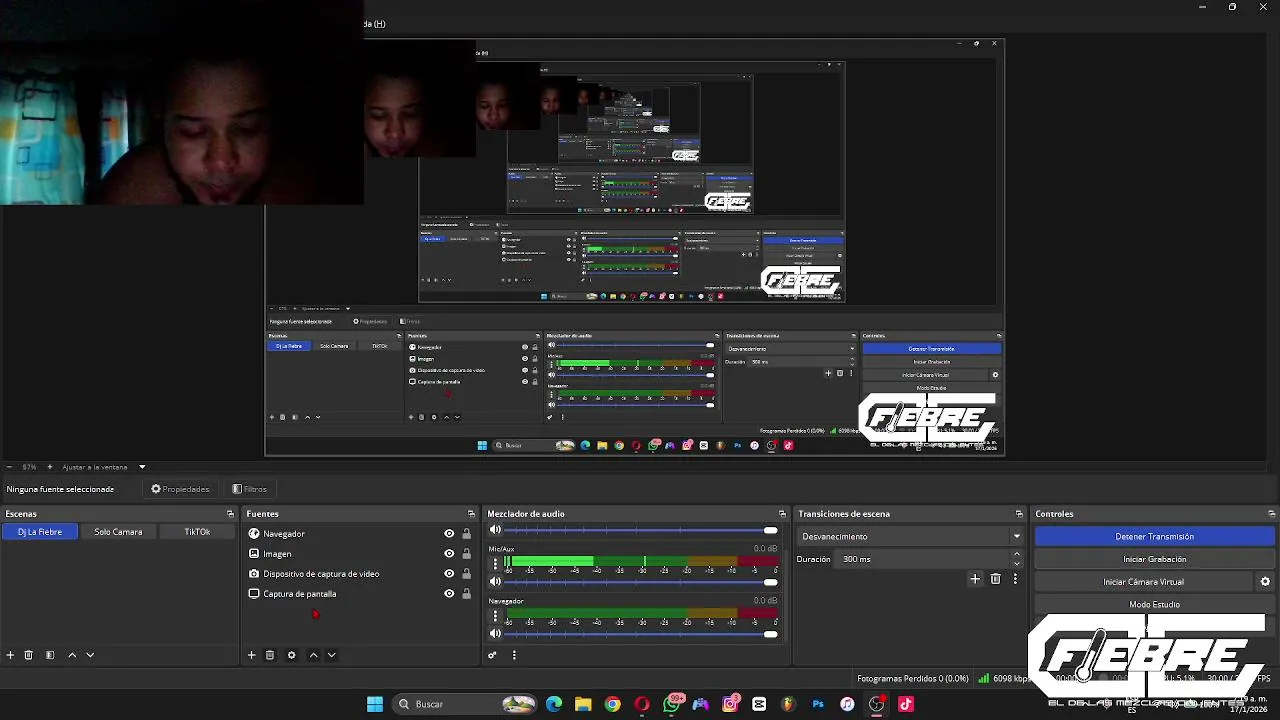1280x720 pixels.
Task: Toggle the lock on Captura de pantalla
Action: (x=466, y=594)
